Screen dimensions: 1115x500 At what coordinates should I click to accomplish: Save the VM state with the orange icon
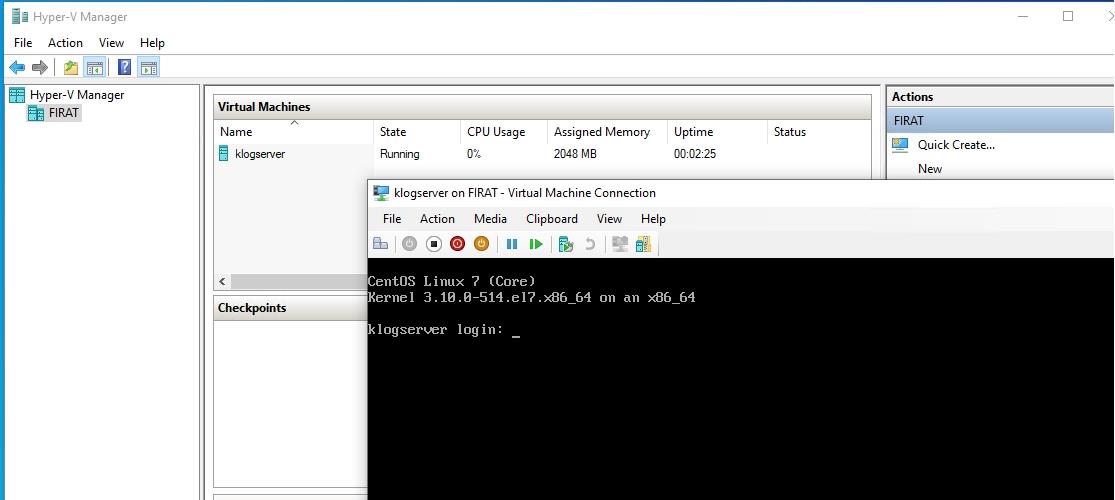click(481, 244)
